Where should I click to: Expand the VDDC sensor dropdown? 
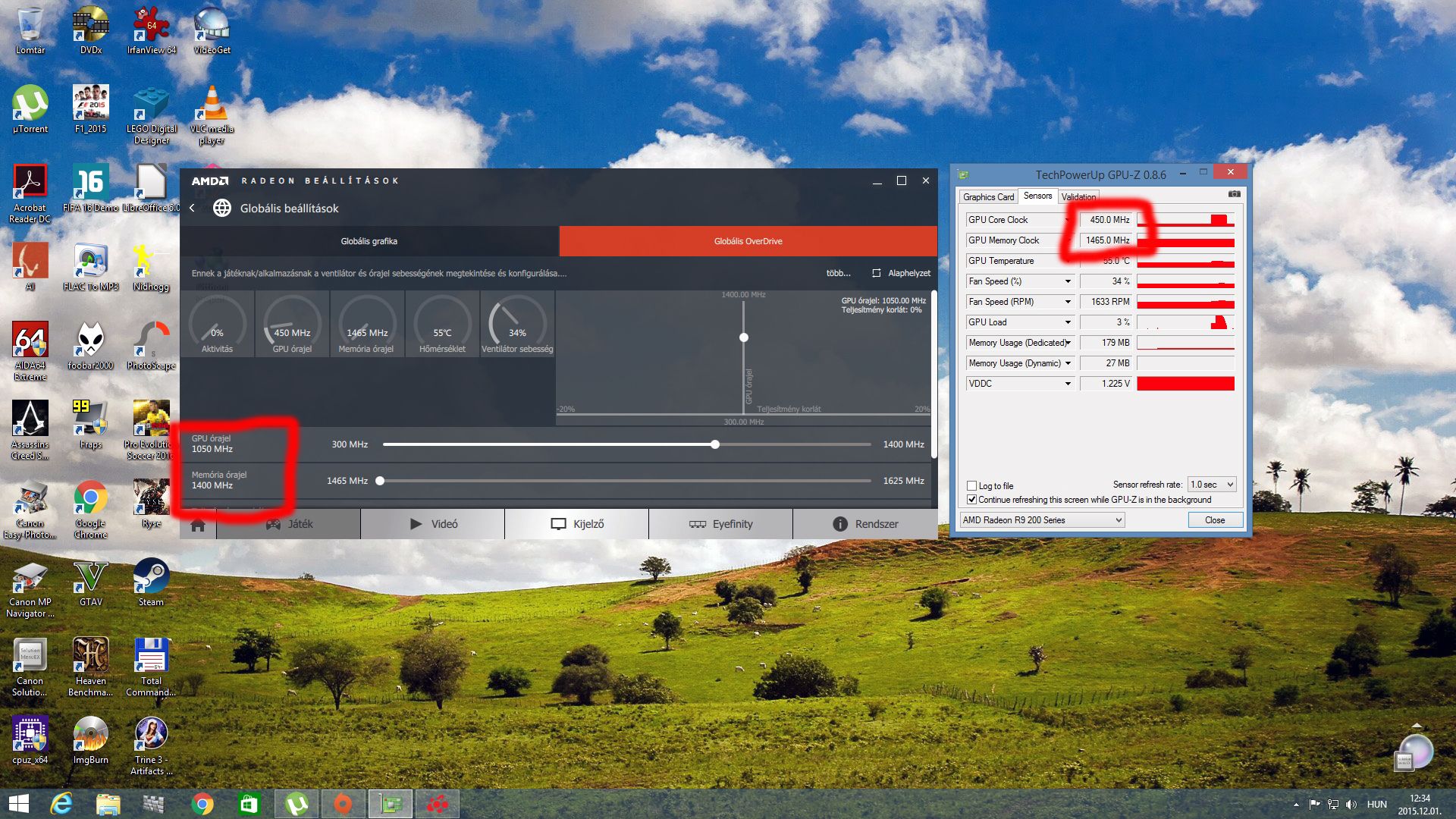[1068, 384]
